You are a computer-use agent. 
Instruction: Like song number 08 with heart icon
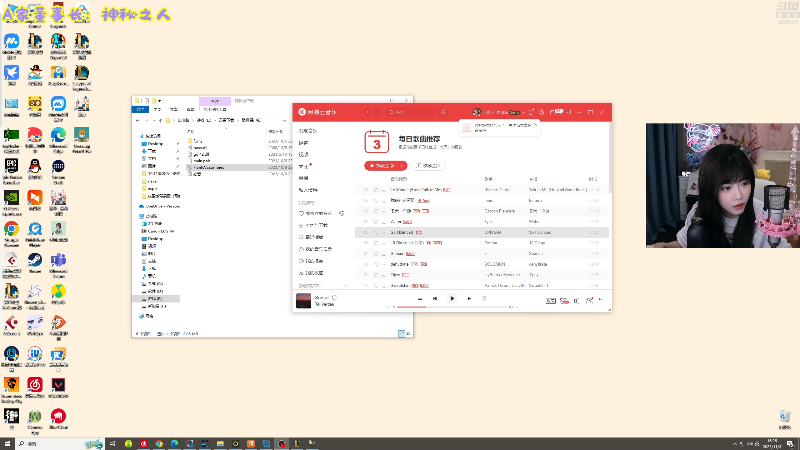click(x=376, y=264)
